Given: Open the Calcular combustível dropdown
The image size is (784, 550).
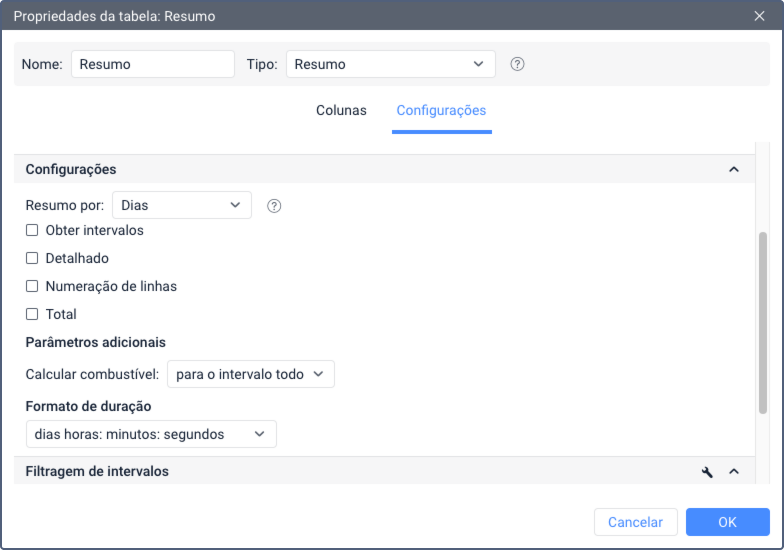Looking at the screenshot, I should [x=250, y=374].
